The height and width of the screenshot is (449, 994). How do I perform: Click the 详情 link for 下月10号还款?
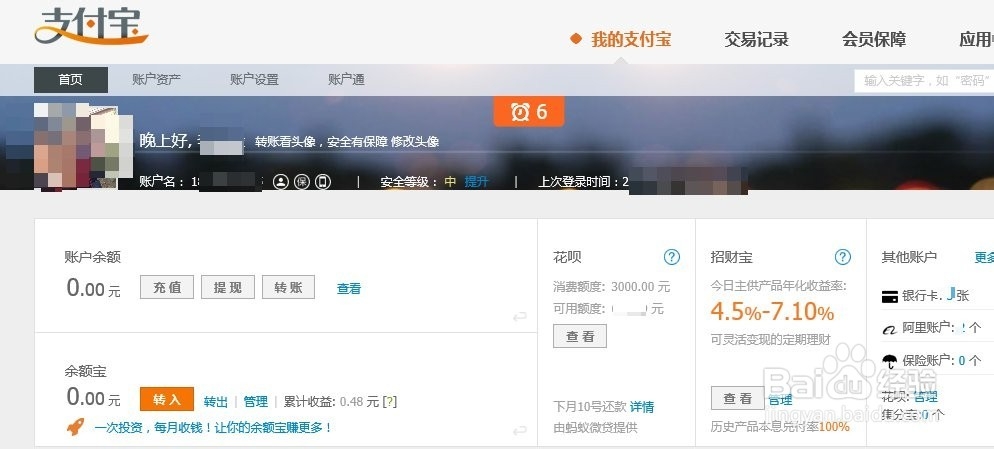[642, 407]
